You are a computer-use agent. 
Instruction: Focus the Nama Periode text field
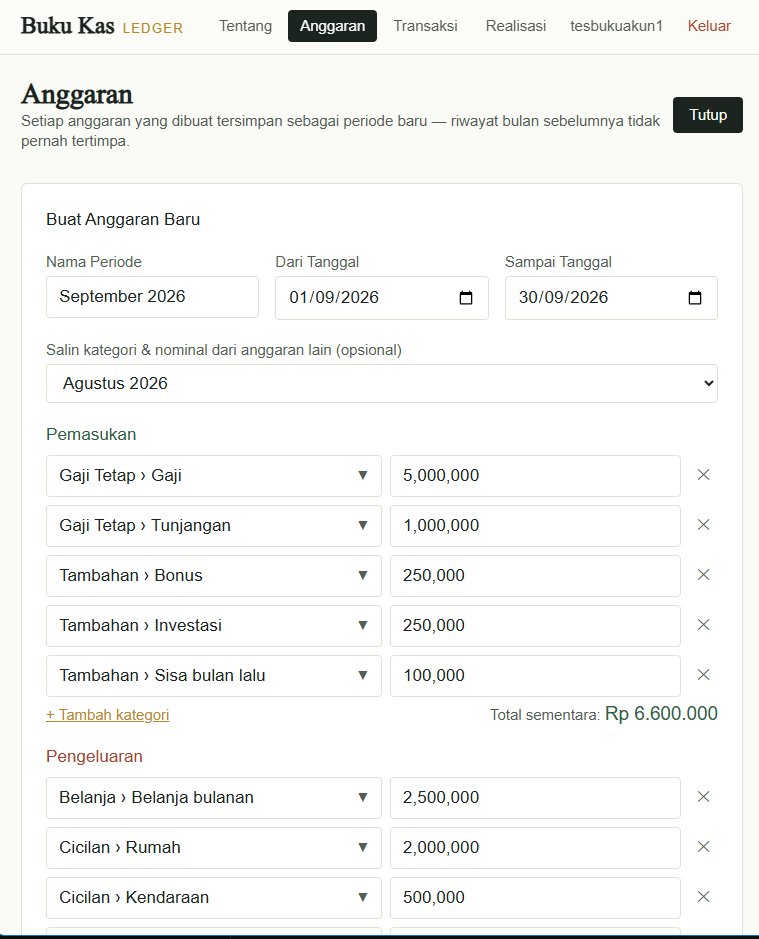[152, 297]
